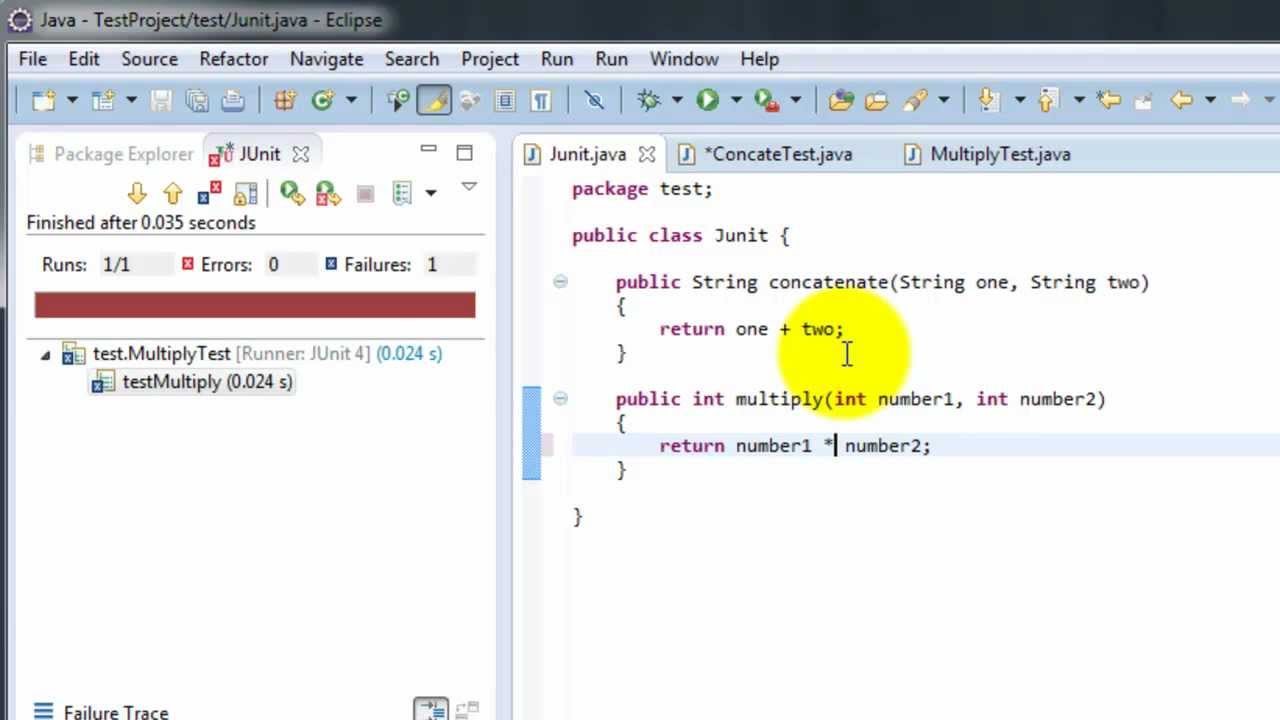Image resolution: width=1280 pixels, height=720 pixels.
Task: Open the Edit menu
Action: (x=84, y=59)
